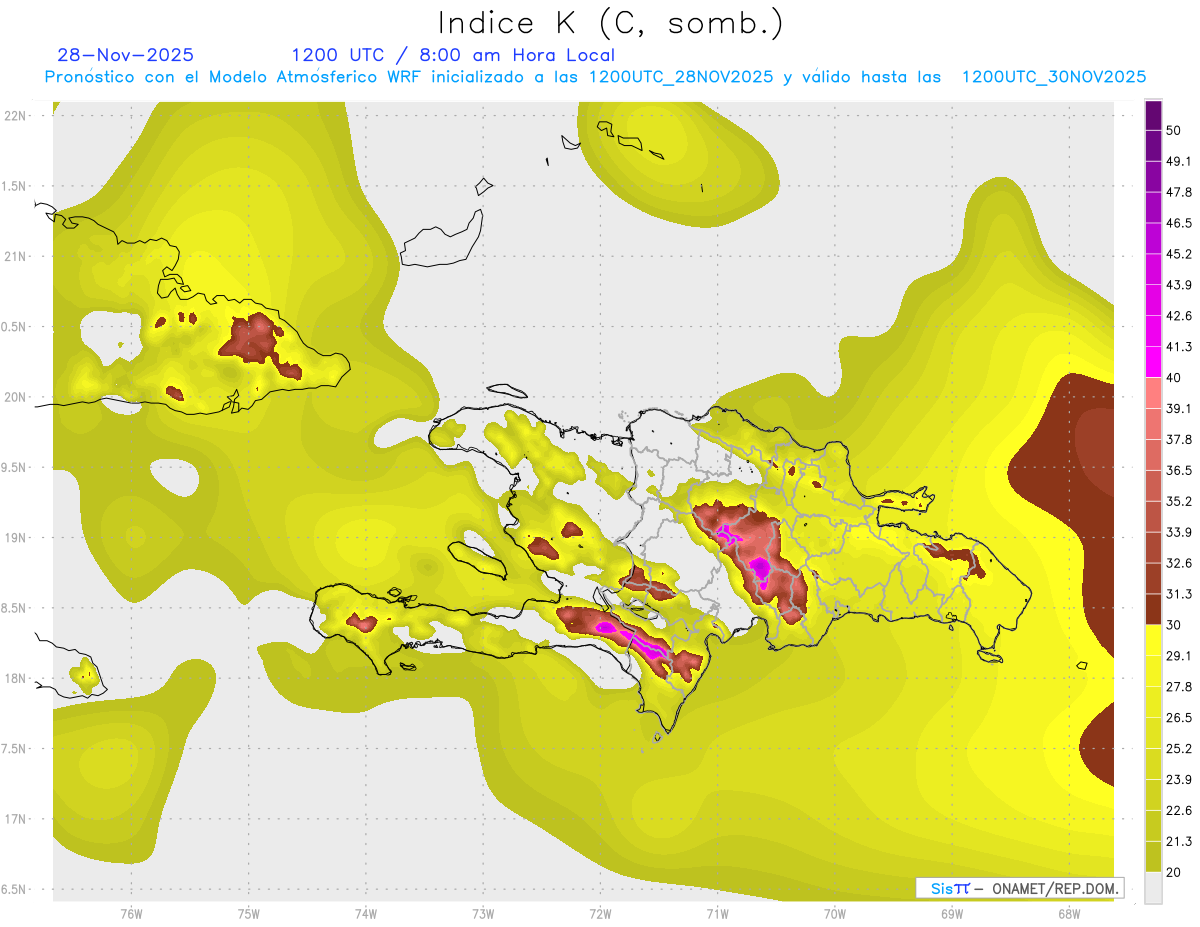
Task: Click the colorbar value "22.6"
Action: point(1179,810)
